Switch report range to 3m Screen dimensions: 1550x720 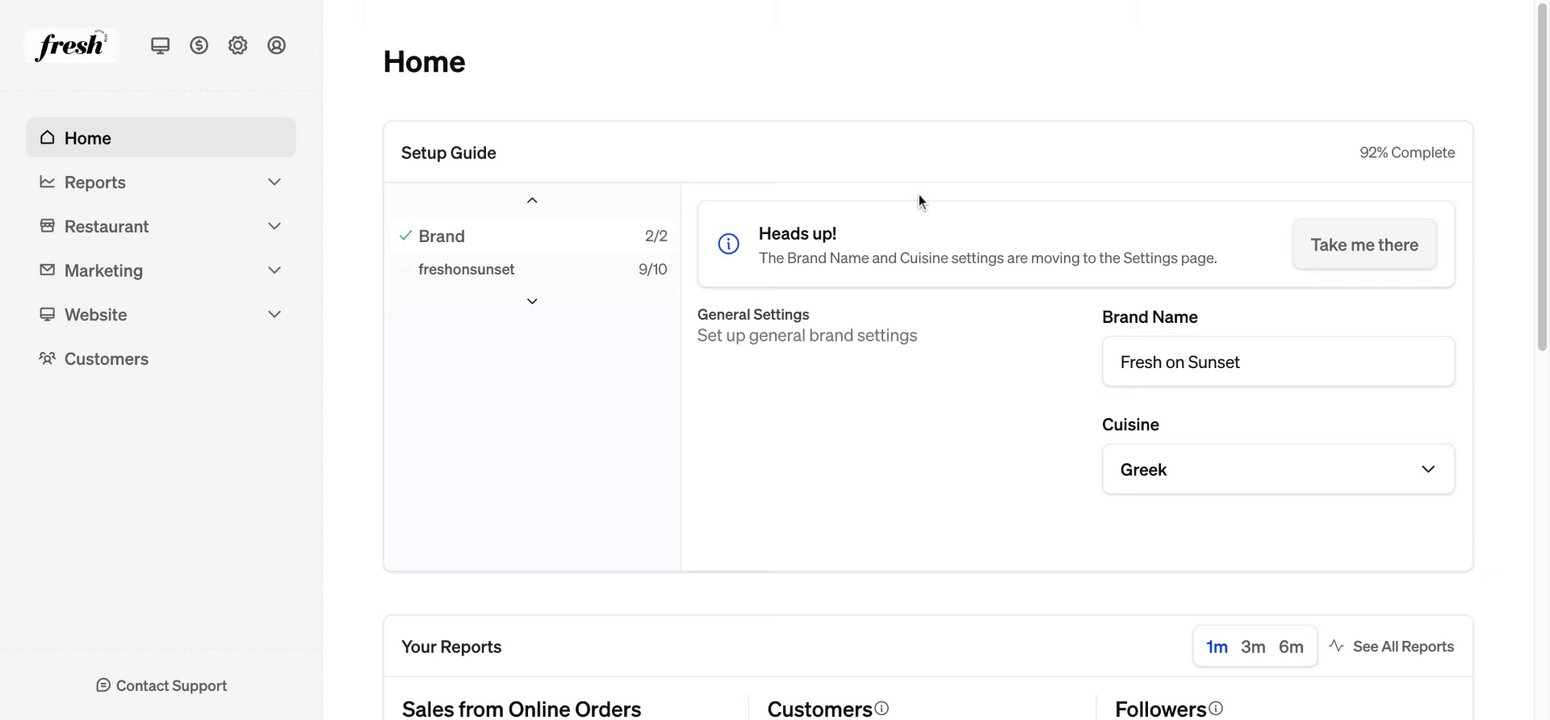tap(1253, 647)
